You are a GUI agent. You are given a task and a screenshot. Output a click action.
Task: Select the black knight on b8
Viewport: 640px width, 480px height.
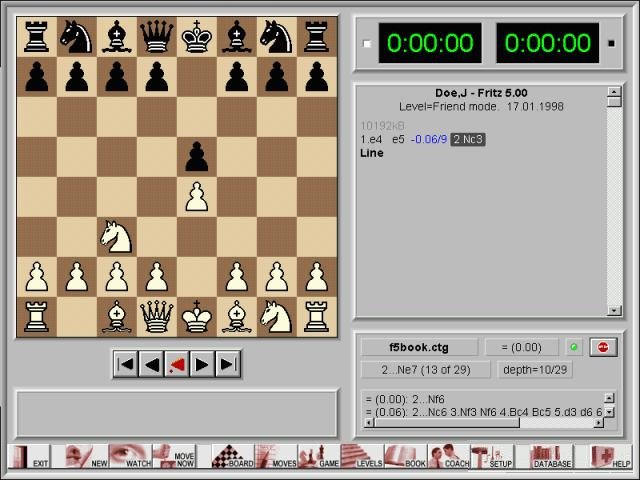pyautogui.click(x=77, y=37)
